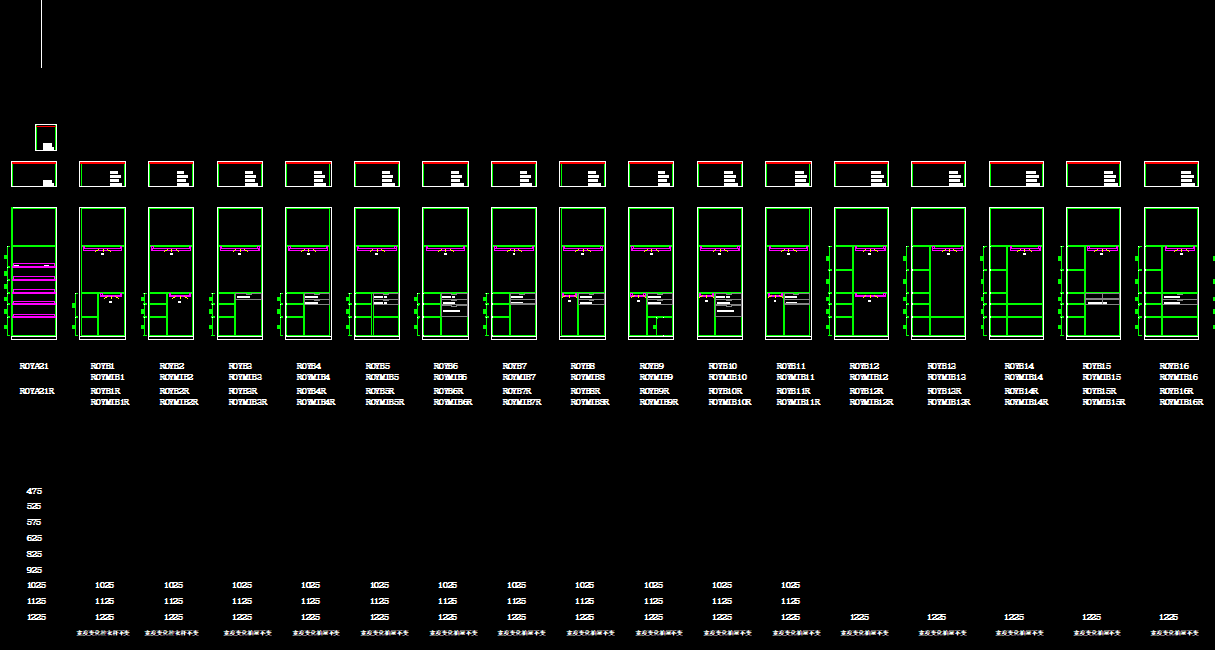Select the plan view rectangle above ROYB16 cabinet
Screen dimensions: 1215x650
[x=1171, y=174]
